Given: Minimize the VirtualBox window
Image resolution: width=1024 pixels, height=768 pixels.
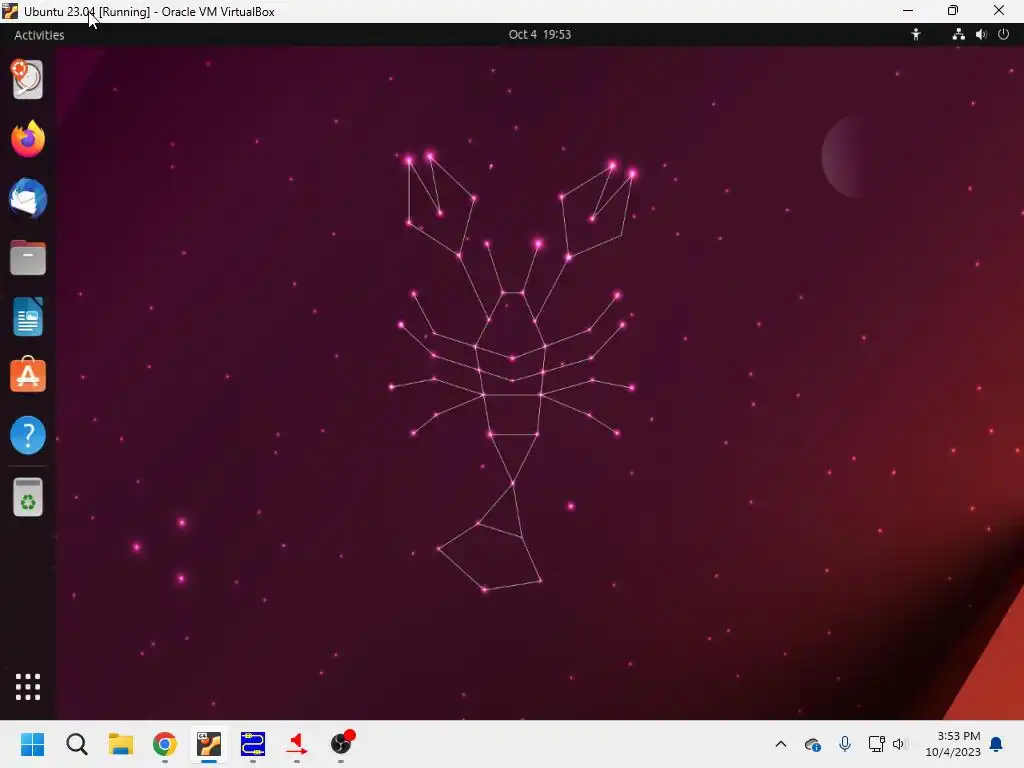Looking at the screenshot, I should pyautogui.click(x=908, y=10).
